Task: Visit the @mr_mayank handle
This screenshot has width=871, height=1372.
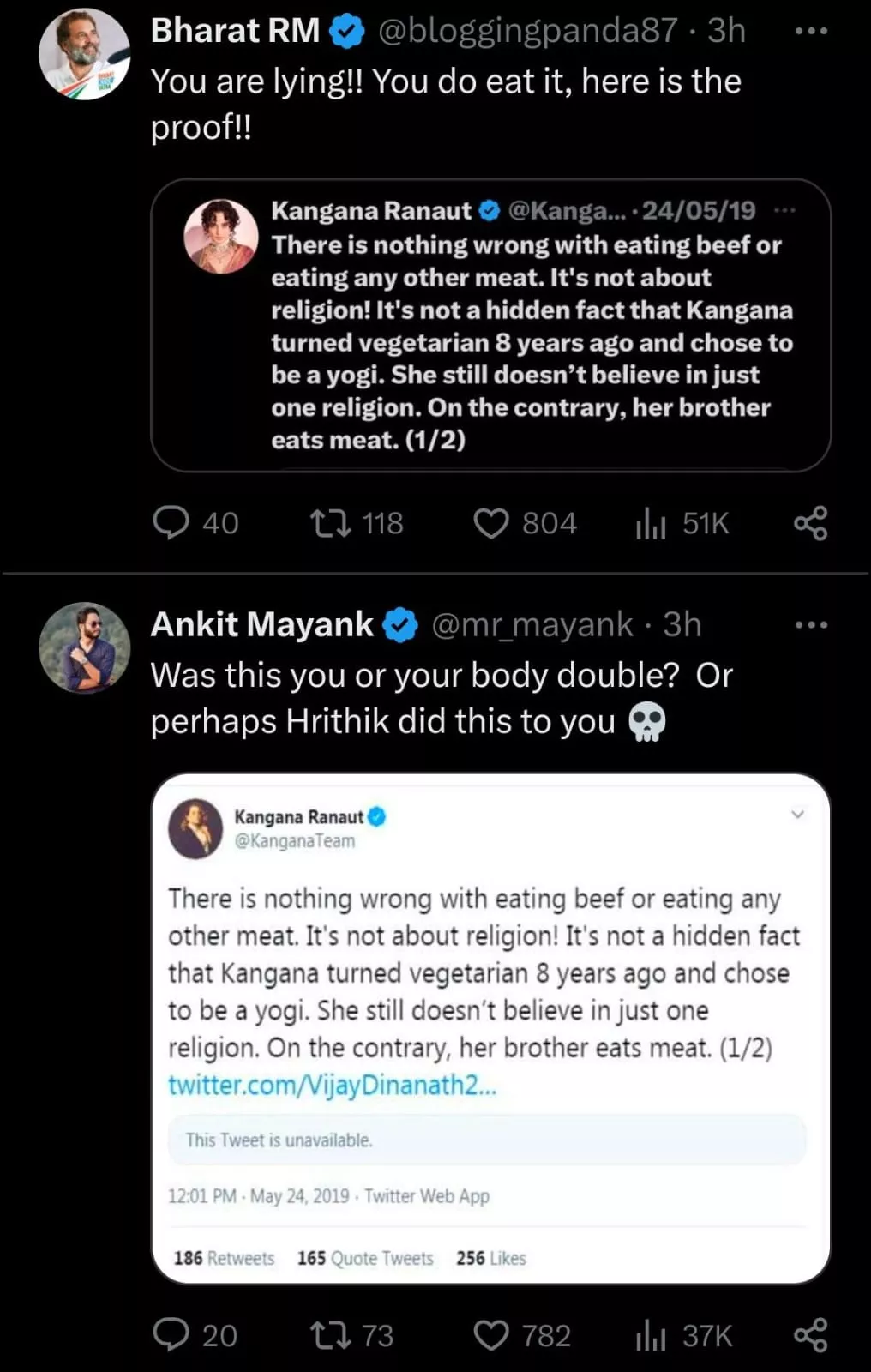Action: coord(532,625)
